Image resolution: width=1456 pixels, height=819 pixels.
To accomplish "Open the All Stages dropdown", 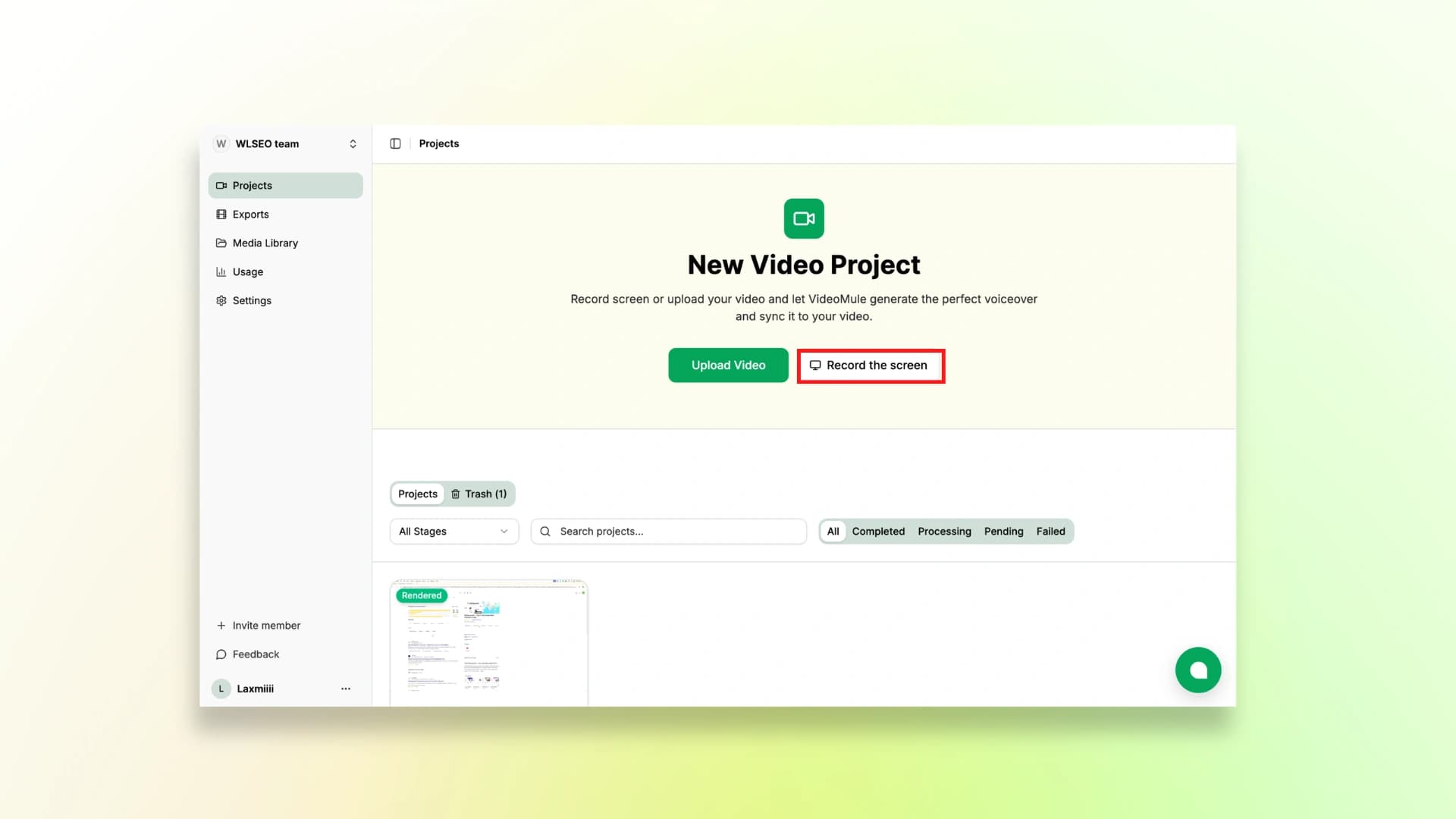I will click(453, 531).
